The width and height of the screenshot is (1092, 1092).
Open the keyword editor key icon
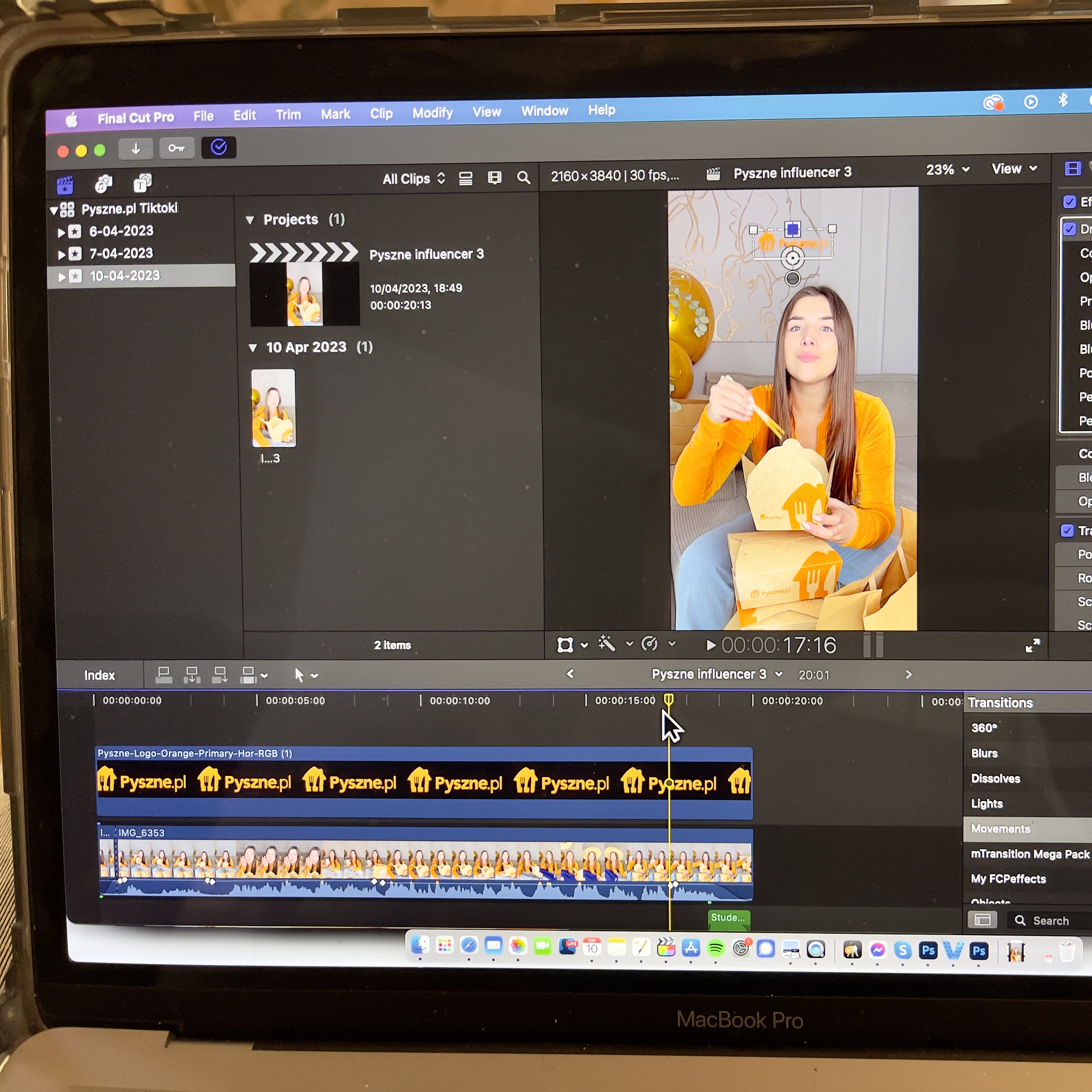tap(176, 148)
